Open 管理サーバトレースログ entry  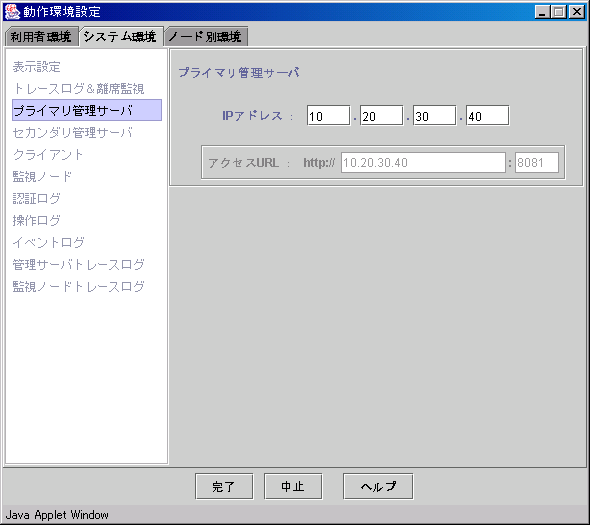(78, 265)
